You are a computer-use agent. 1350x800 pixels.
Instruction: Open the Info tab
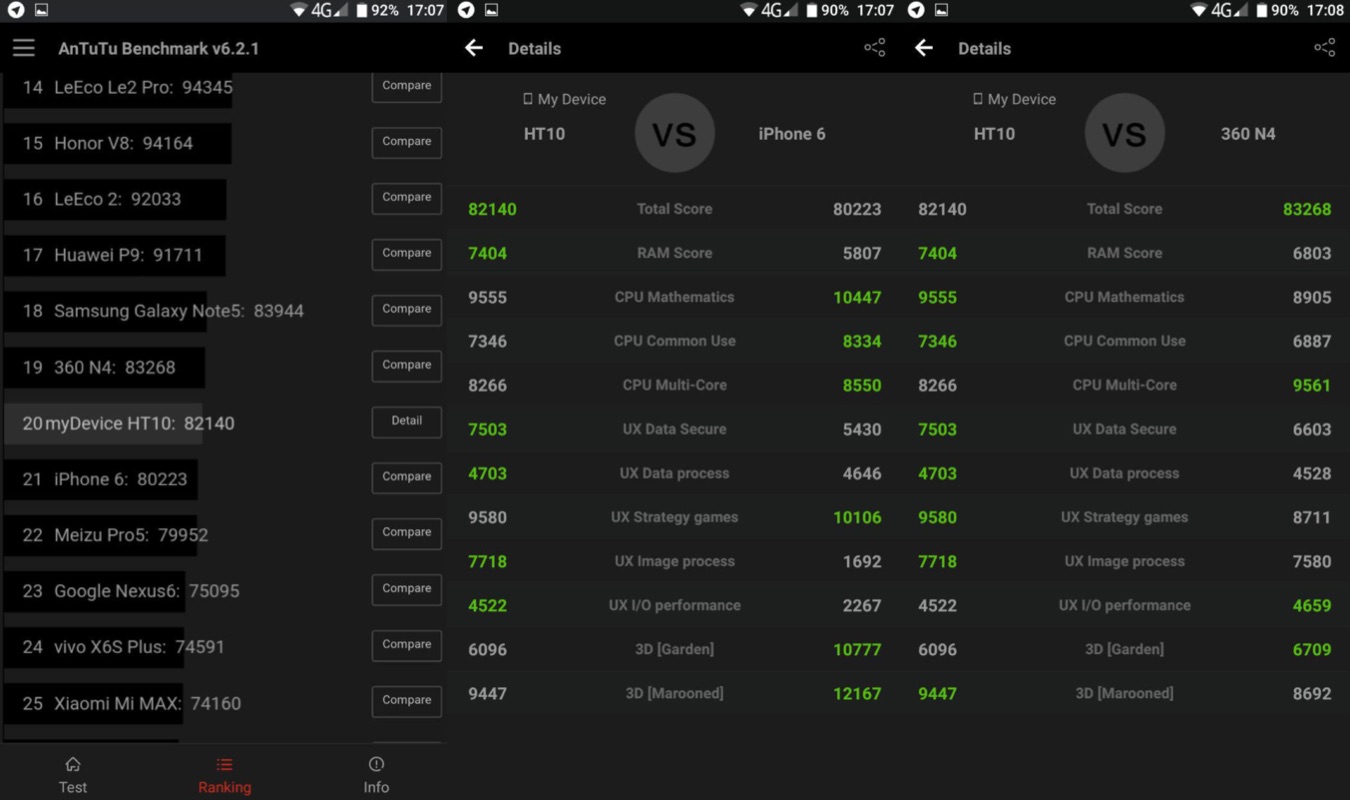coord(376,775)
